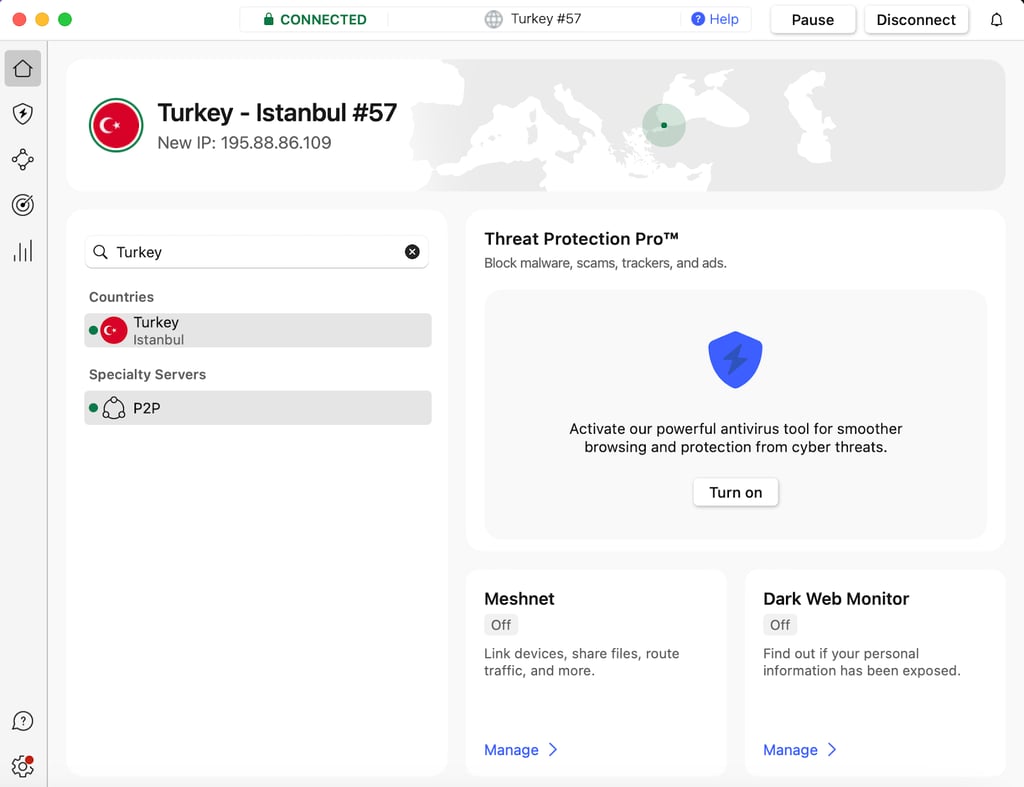Screen dimensions: 1024x787
Task: Focus the server search field
Action: 256,252
